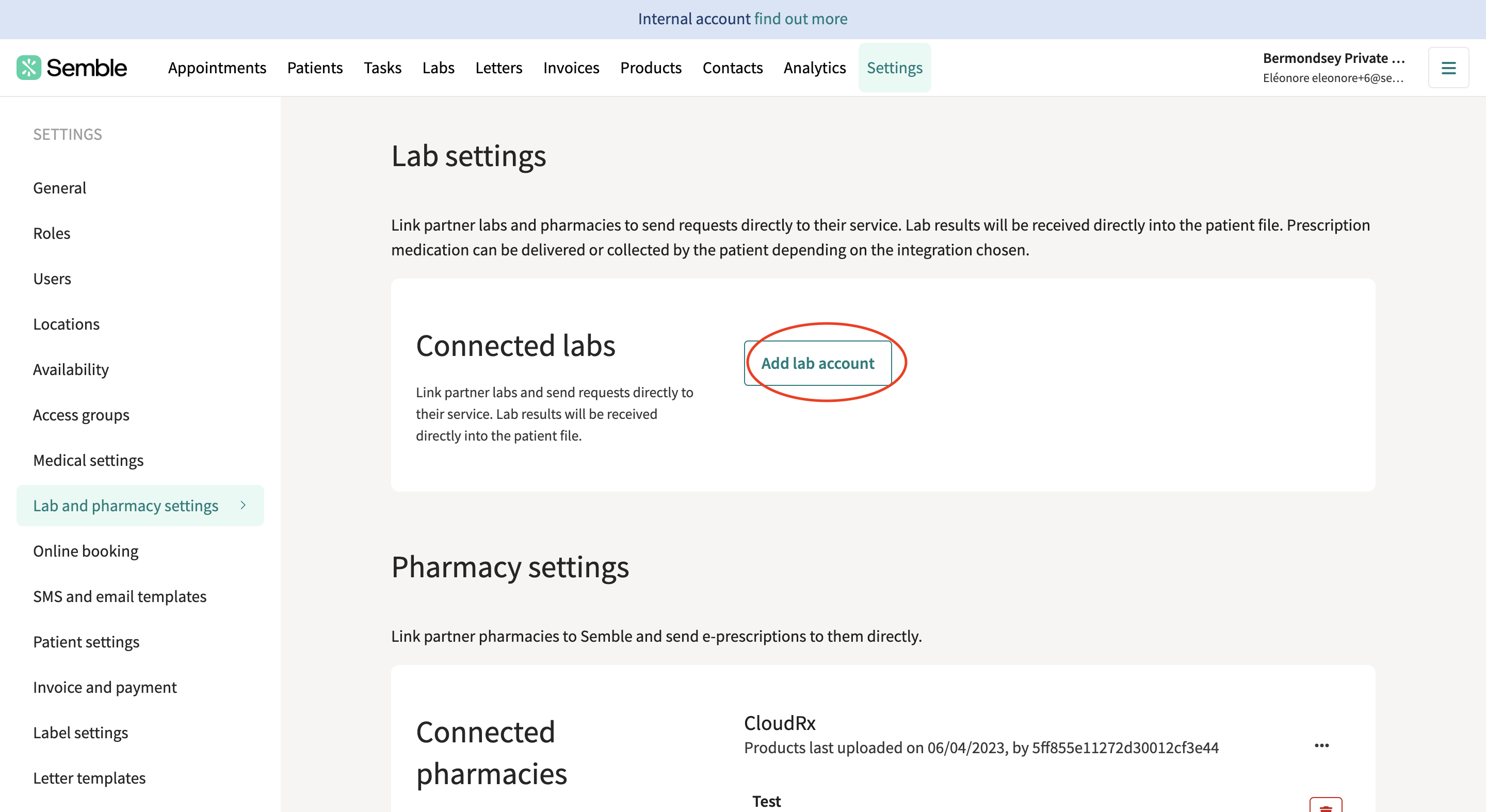1486x812 pixels.
Task: Select General in settings sidebar
Action: [x=59, y=187]
